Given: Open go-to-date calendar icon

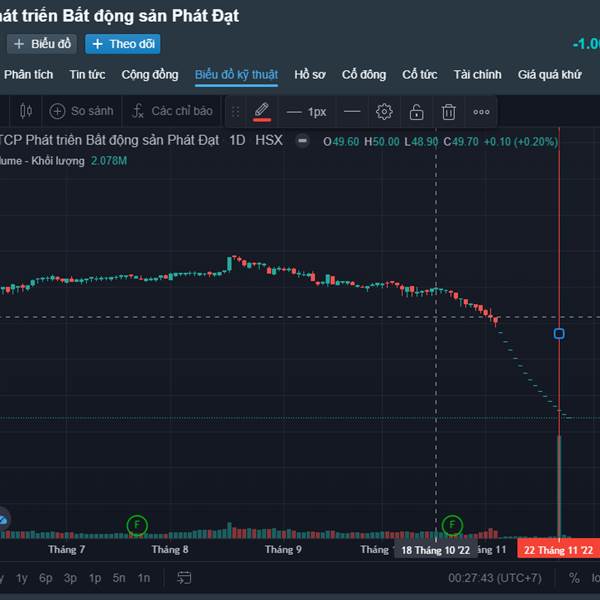Looking at the screenshot, I should pos(184,578).
